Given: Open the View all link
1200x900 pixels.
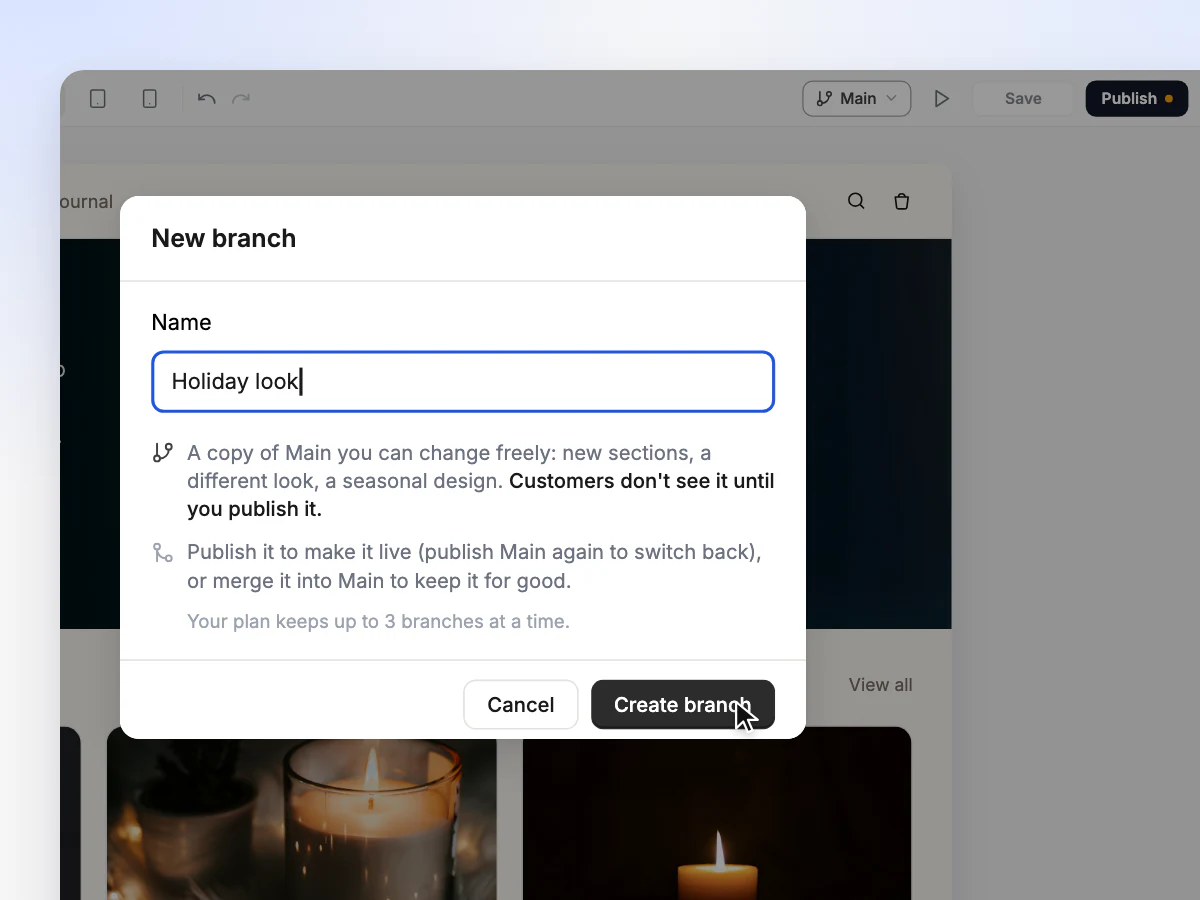Looking at the screenshot, I should [881, 685].
